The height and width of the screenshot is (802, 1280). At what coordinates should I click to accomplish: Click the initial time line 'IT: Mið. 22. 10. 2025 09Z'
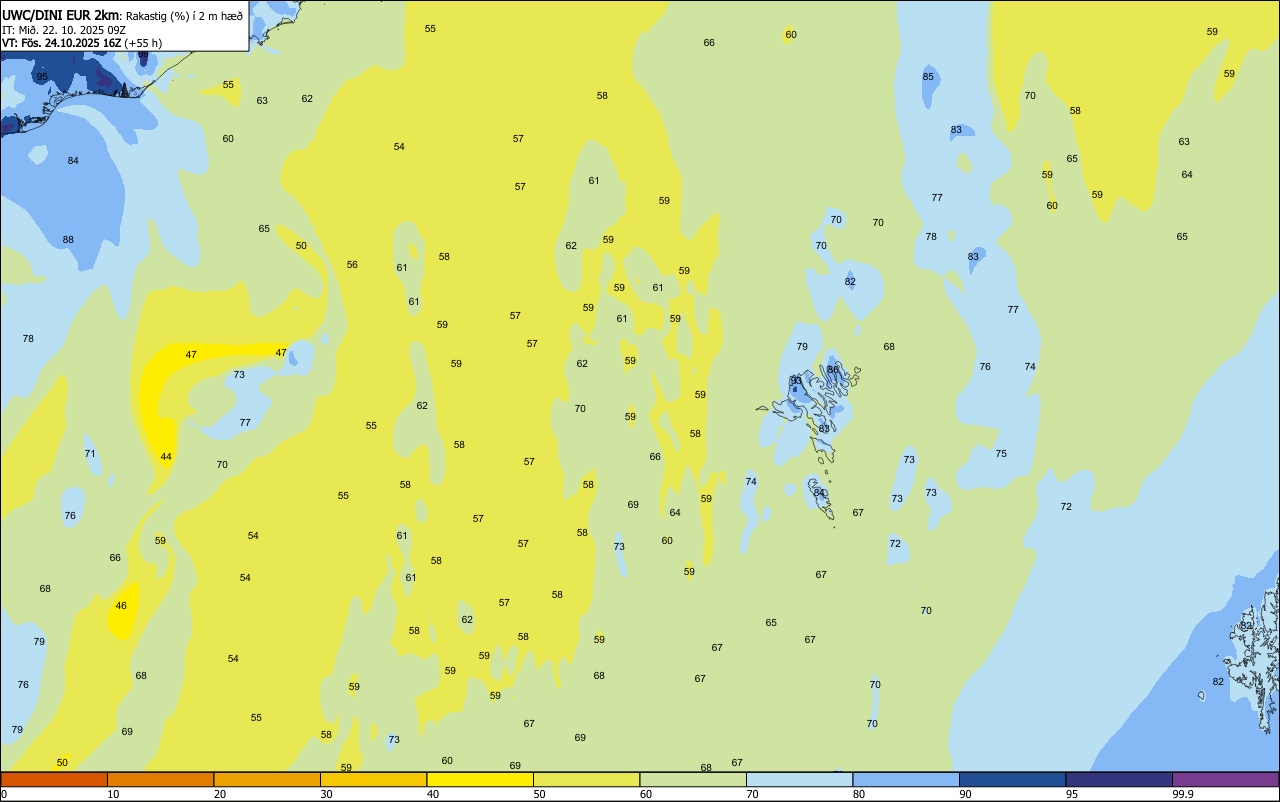[x=63, y=30]
